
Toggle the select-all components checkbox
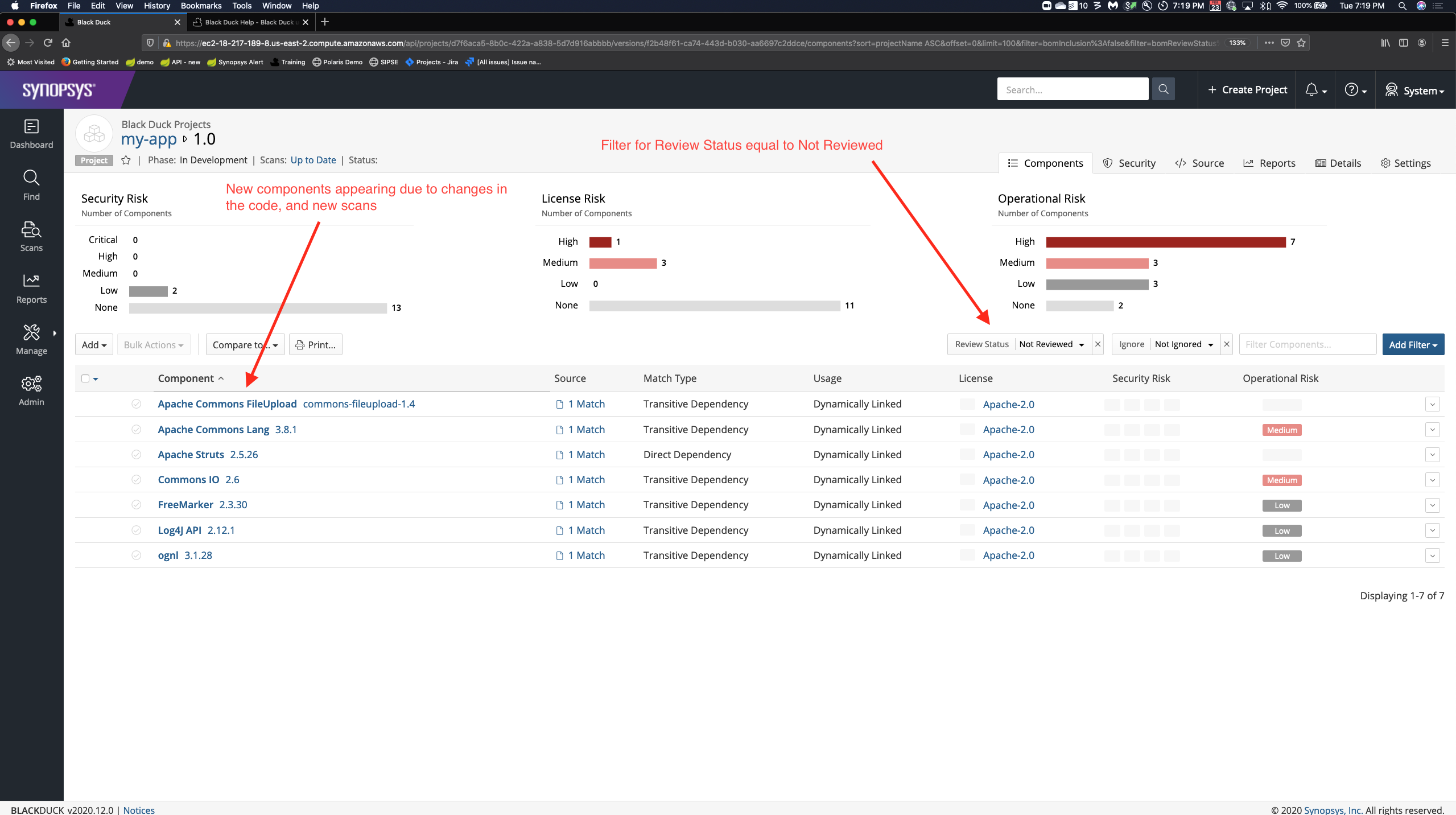tap(85, 378)
